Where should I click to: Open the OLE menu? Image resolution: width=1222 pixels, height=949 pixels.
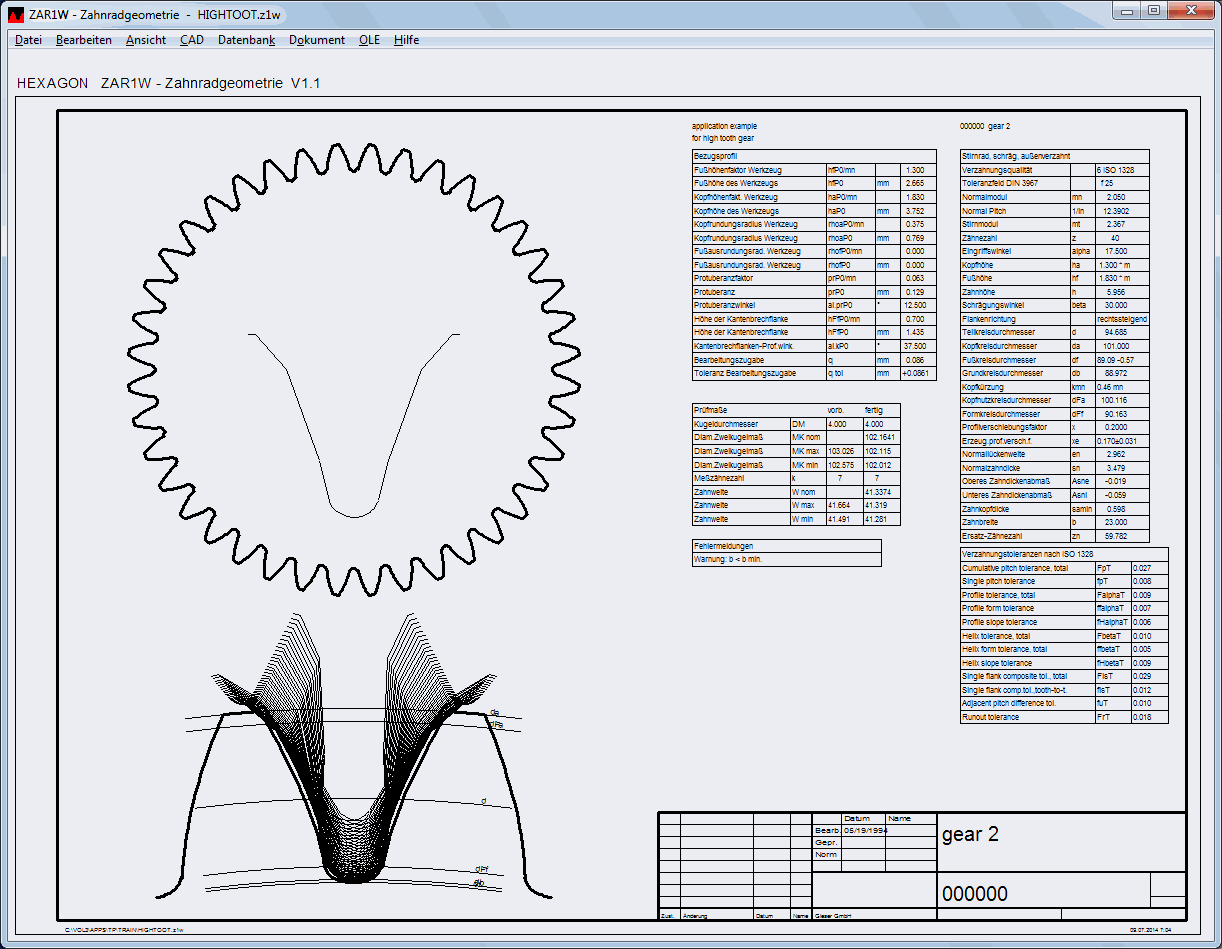click(369, 40)
